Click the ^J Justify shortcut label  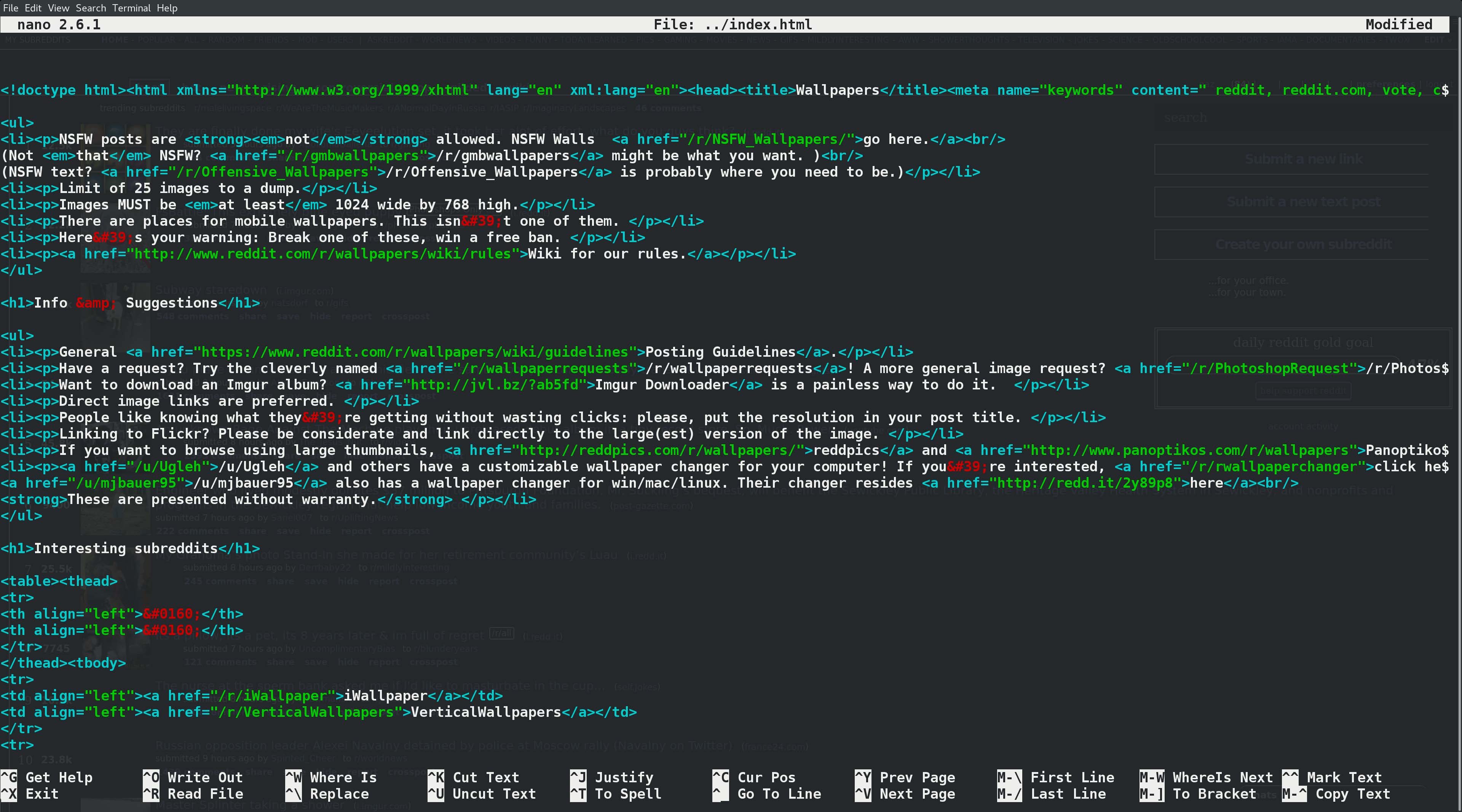(624, 777)
